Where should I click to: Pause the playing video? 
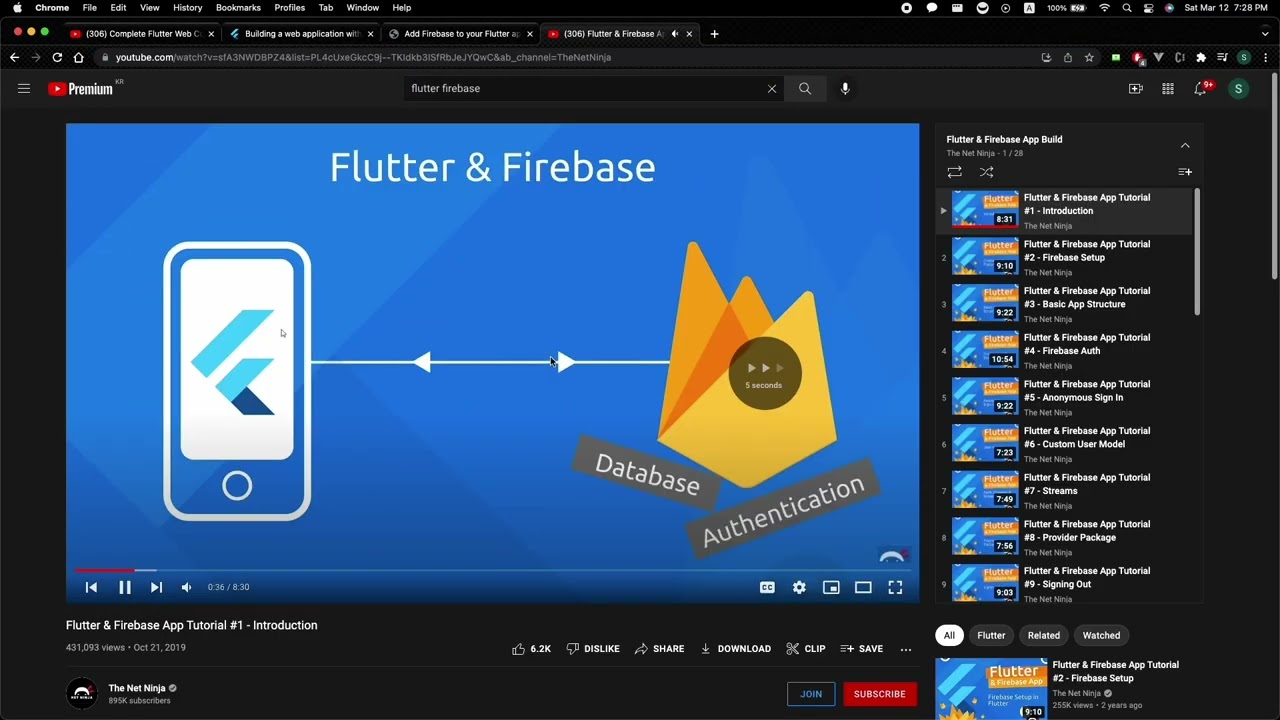tap(125, 587)
